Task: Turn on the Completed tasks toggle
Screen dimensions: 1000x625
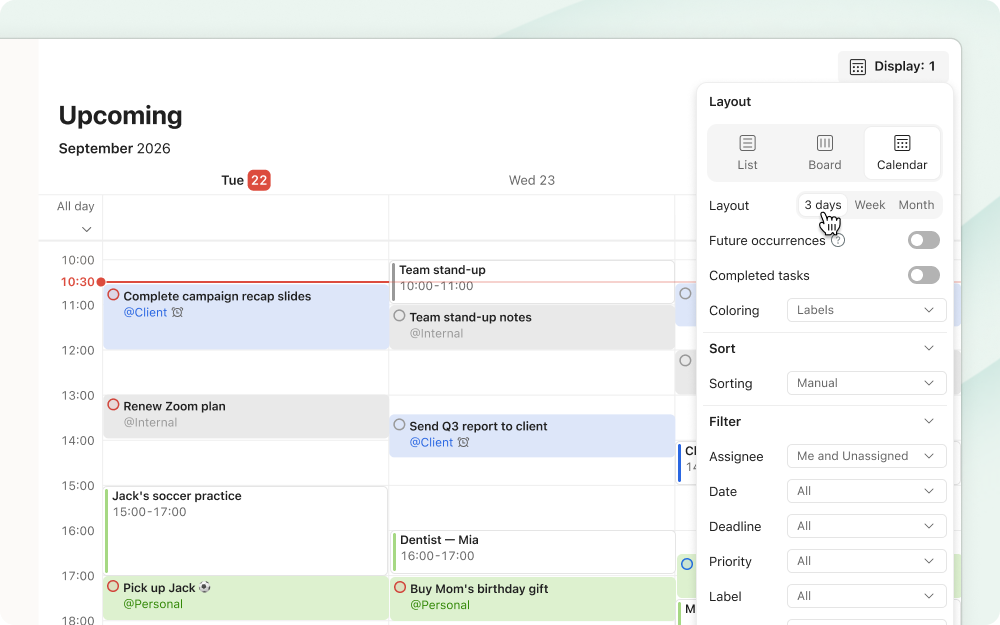Action: pyautogui.click(x=923, y=276)
